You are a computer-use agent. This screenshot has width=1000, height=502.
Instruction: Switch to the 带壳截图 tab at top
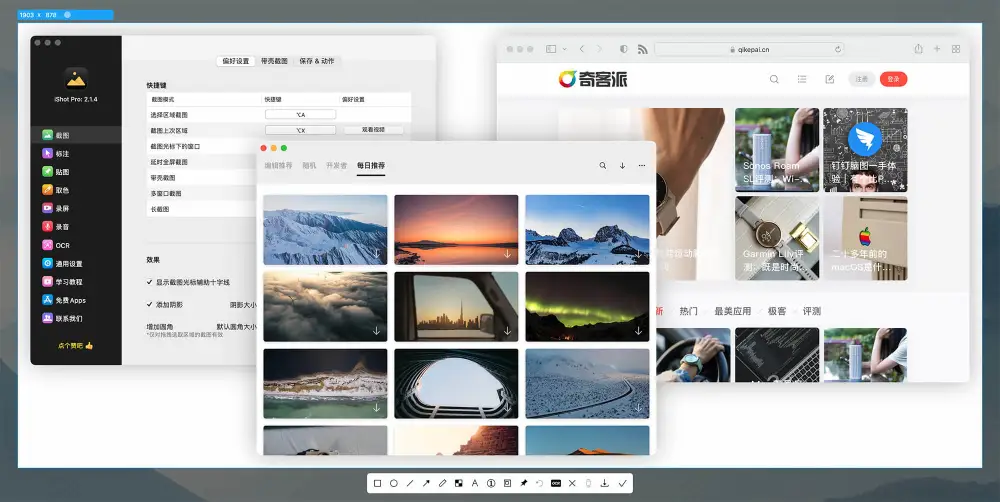pyautogui.click(x=274, y=61)
